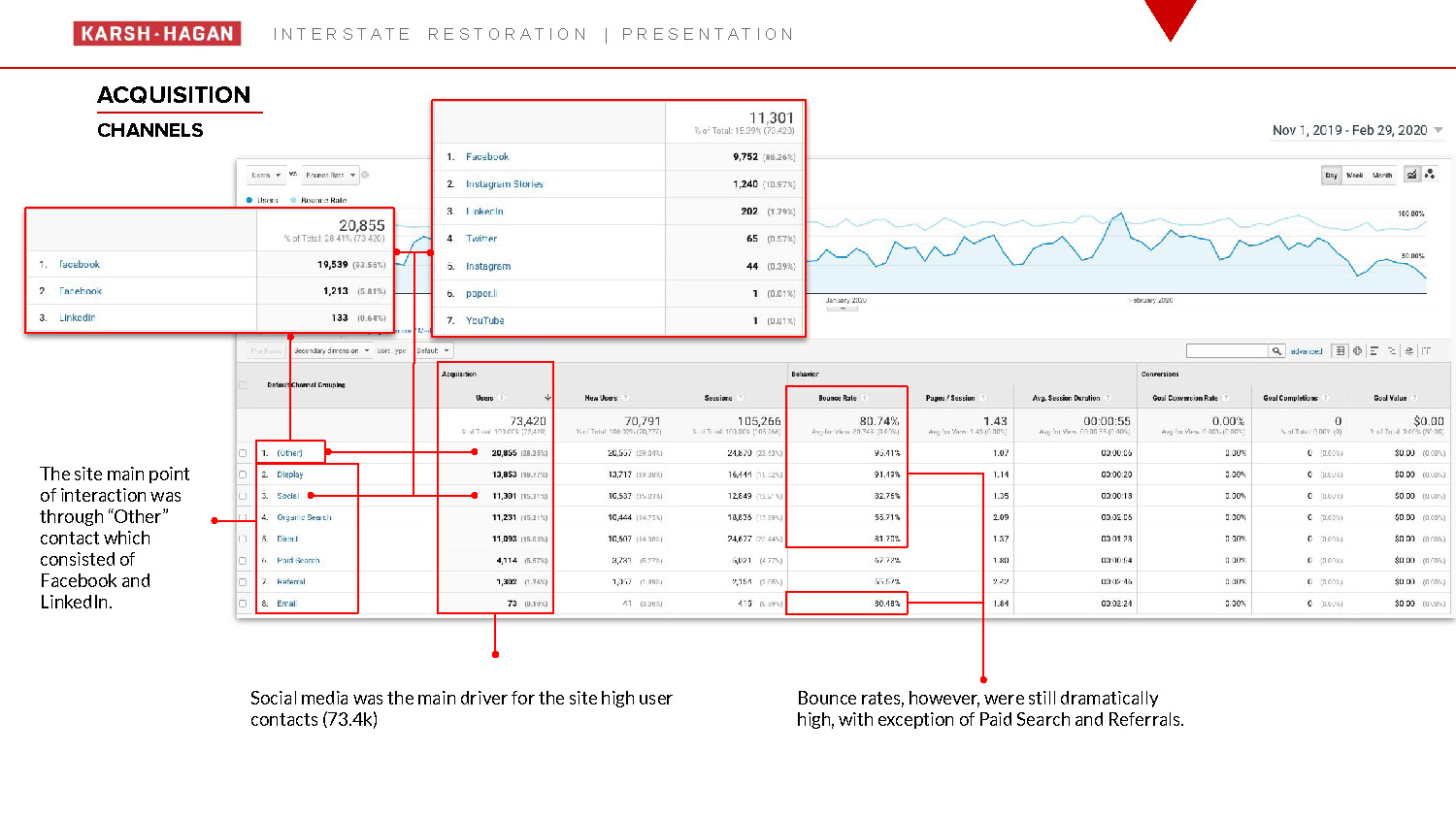The height and width of the screenshot is (819, 1456).
Task: Open the Organic Search channel link
Action: click(304, 517)
